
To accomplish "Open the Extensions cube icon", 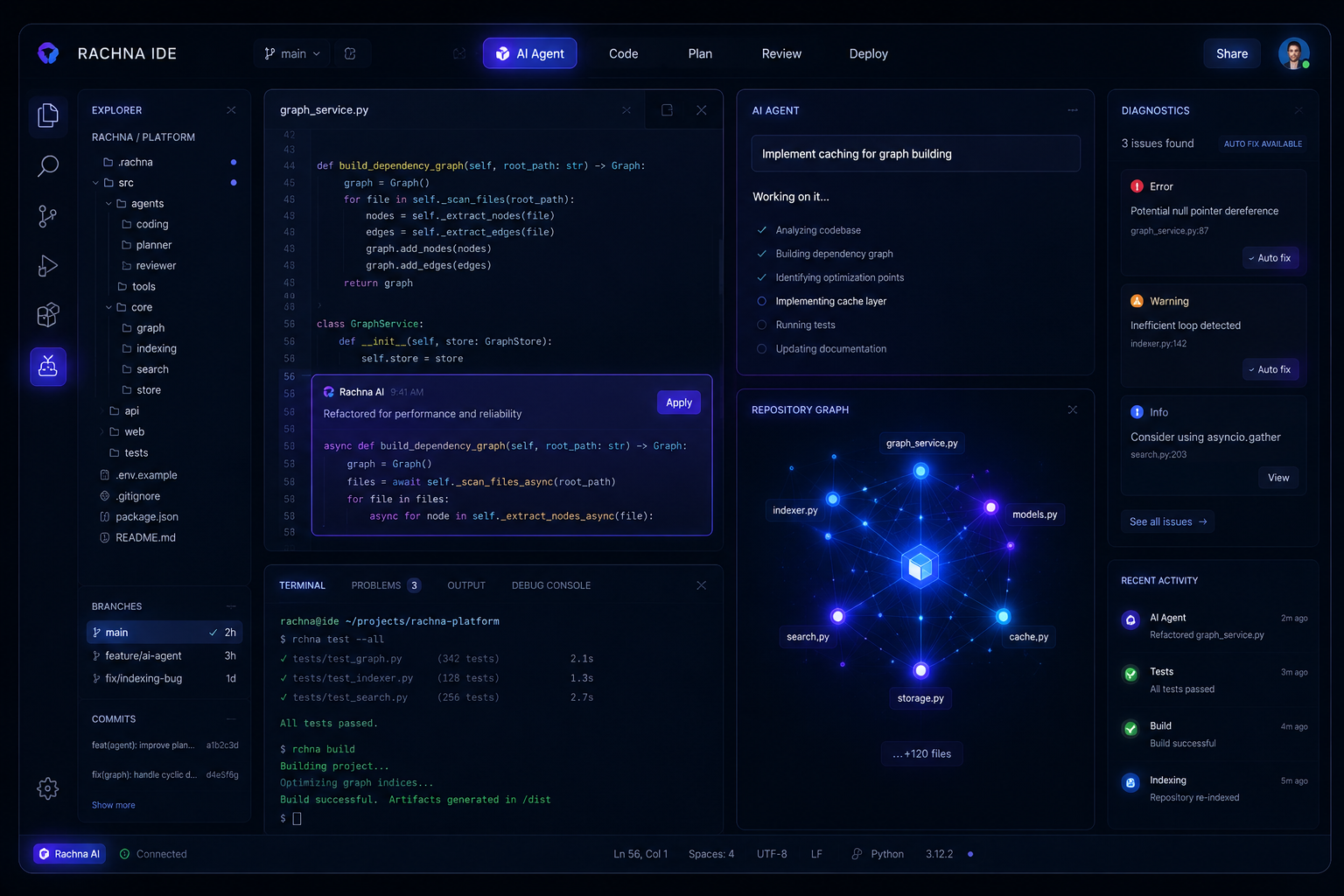I will (x=48, y=315).
